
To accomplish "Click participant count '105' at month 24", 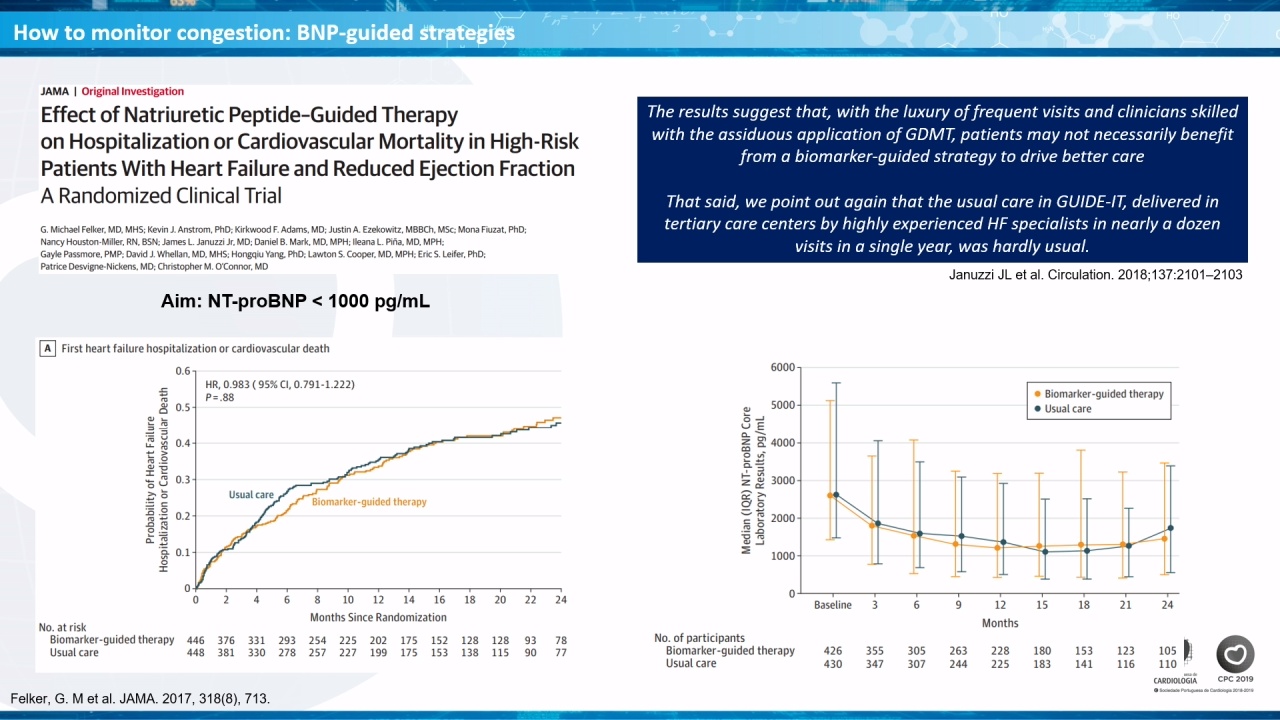I will (1168, 651).
